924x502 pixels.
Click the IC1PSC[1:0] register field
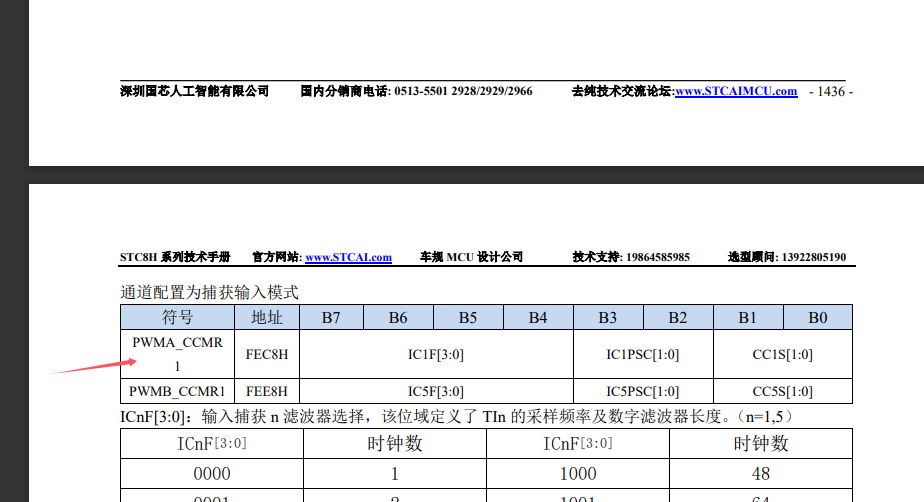(643, 354)
